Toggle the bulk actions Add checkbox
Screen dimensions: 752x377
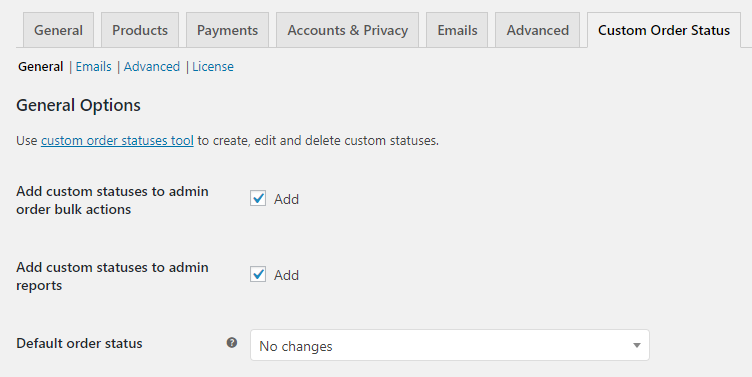tap(258, 198)
